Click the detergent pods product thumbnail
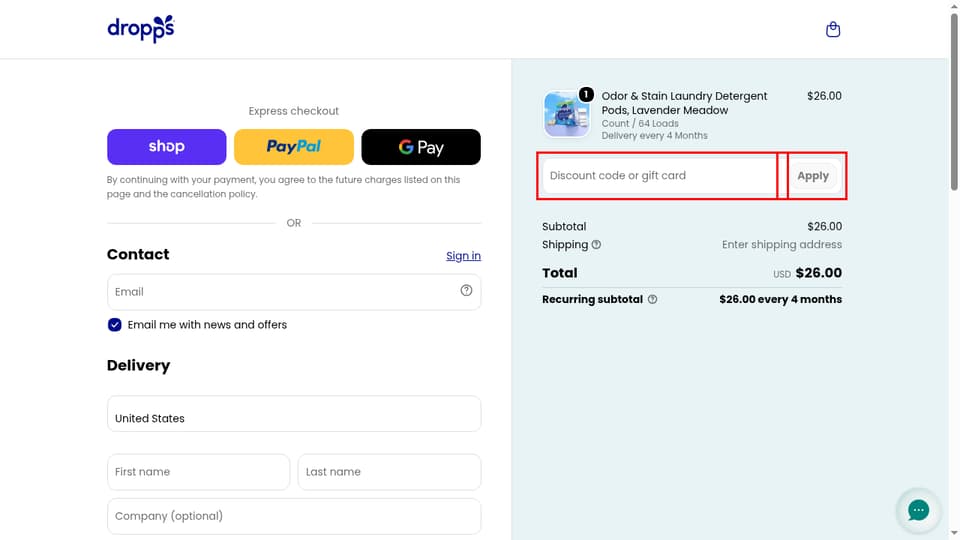Screen dimensions: 960x540 click(x=567, y=114)
